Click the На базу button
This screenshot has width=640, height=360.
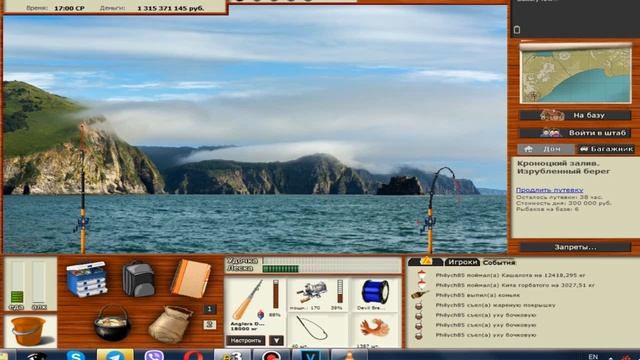(x=575, y=116)
